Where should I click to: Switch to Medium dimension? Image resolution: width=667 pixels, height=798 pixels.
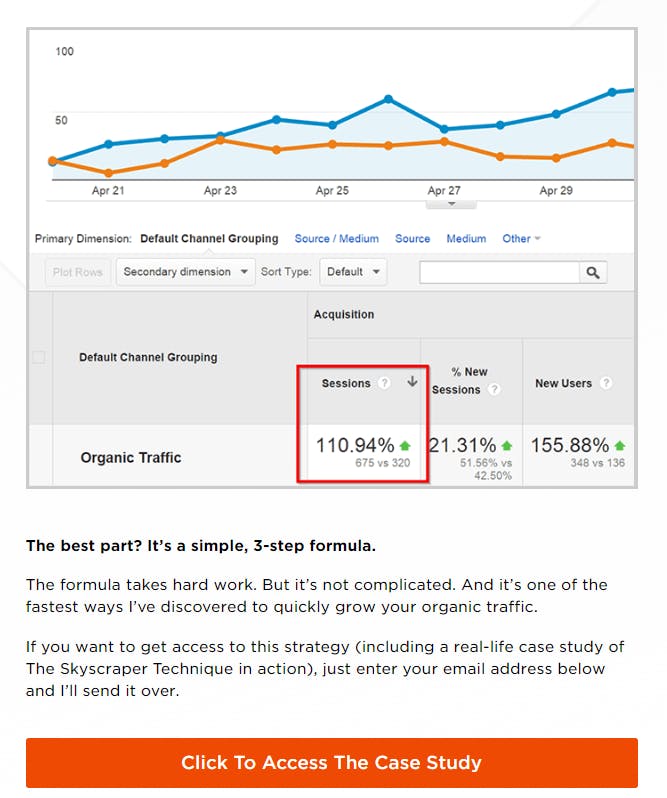(466, 238)
